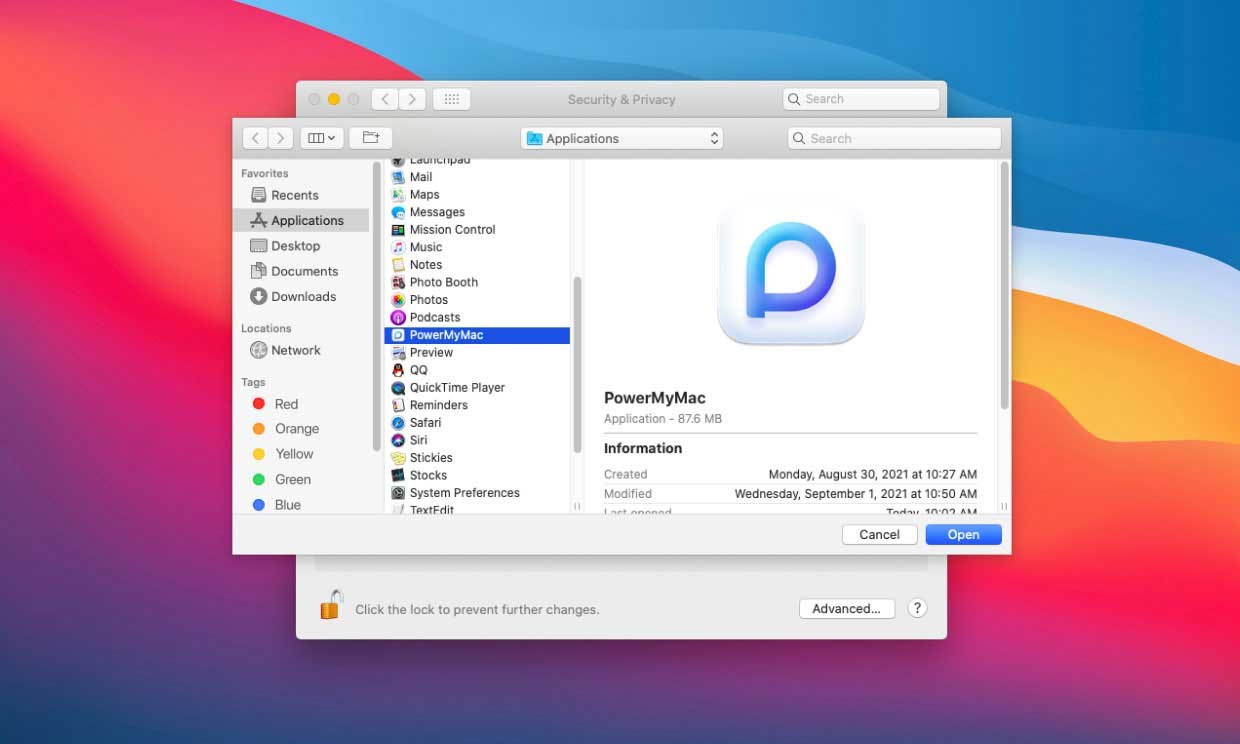Navigate back in Security & Privacy window

pyautogui.click(x=385, y=99)
